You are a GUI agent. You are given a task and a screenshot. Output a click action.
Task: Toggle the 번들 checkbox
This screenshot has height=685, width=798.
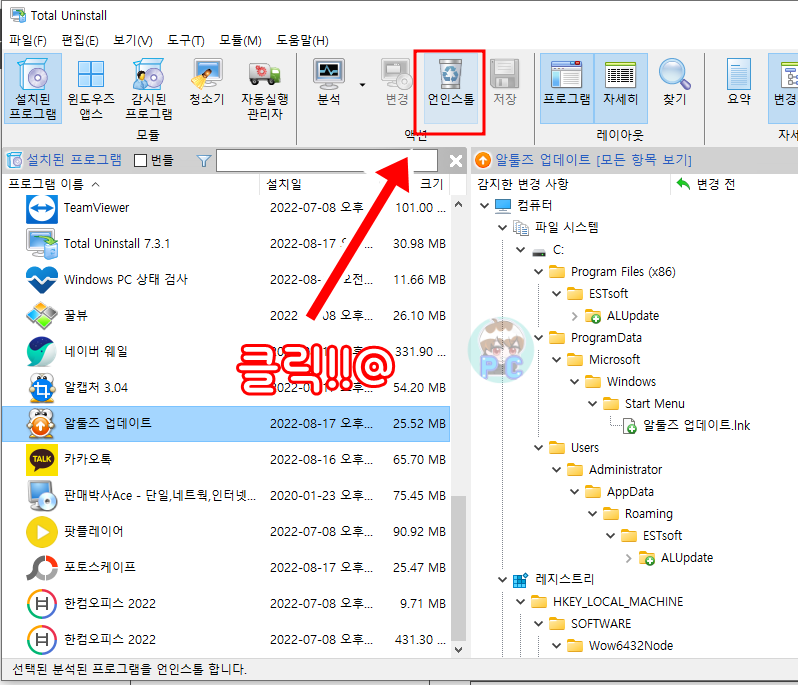tap(140, 161)
